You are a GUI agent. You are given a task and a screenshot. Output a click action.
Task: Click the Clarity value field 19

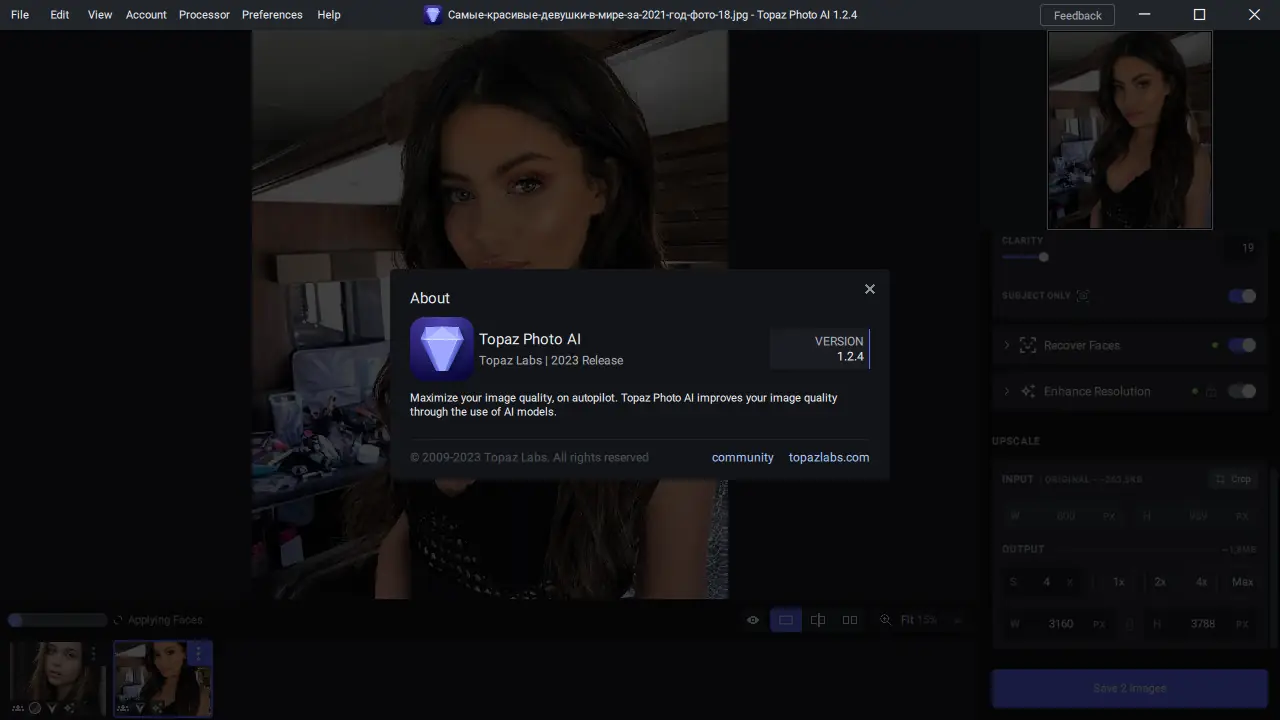point(1242,248)
